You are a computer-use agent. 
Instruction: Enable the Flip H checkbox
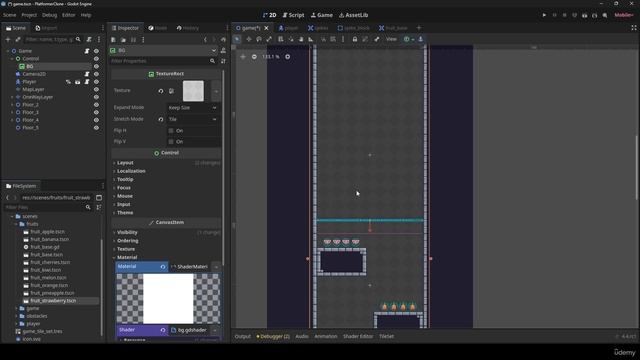pos(171,131)
